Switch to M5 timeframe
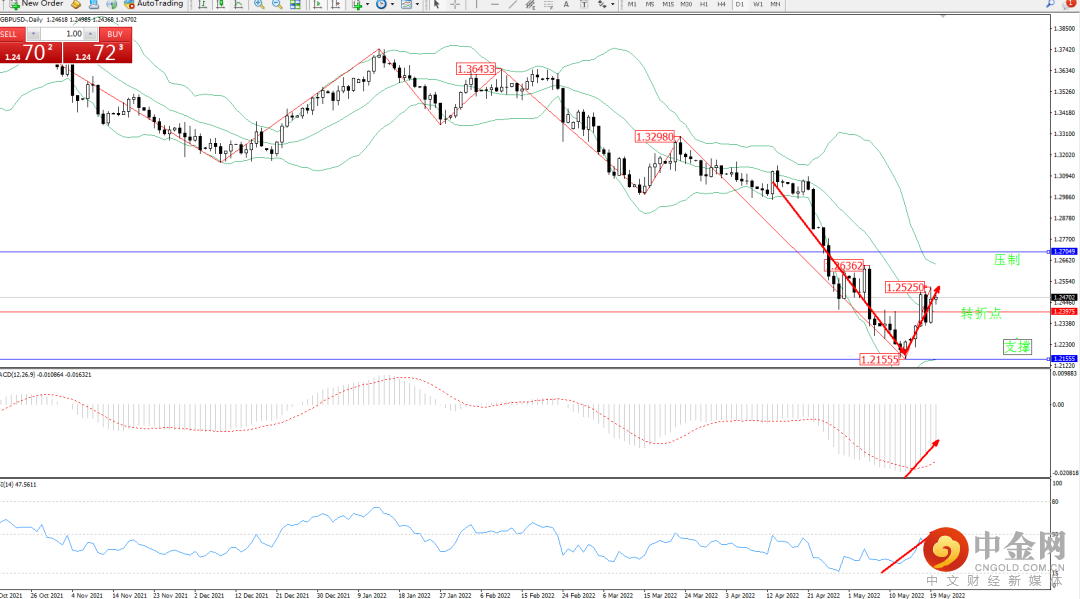 [650, 4]
